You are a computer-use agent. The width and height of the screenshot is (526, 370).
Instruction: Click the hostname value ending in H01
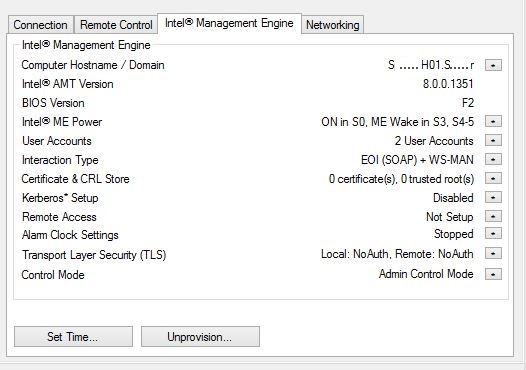coord(431,65)
